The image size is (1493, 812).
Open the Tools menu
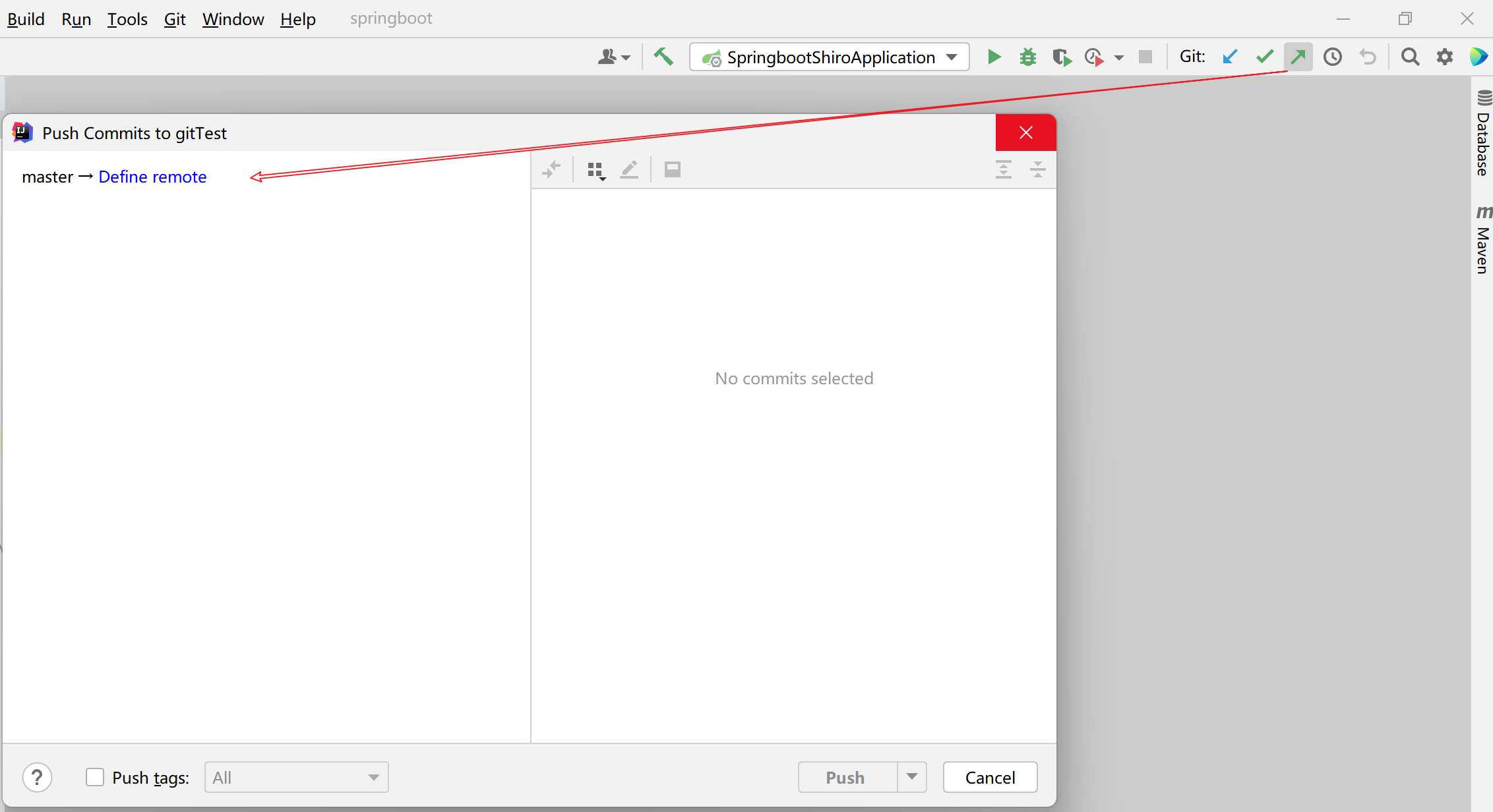pos(127,19)
